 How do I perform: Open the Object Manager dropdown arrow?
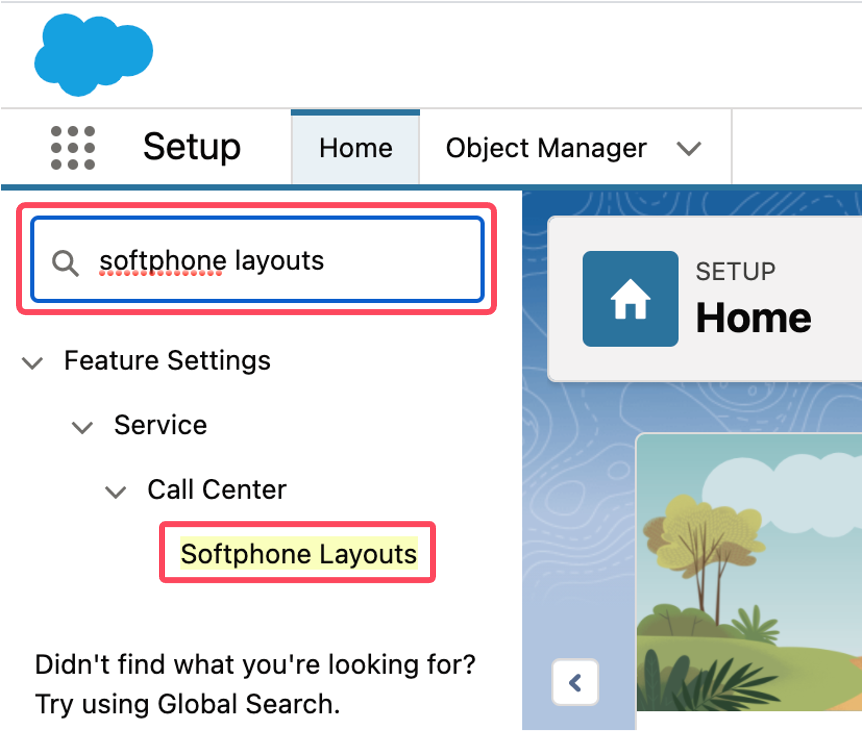[x=688, y=148]
